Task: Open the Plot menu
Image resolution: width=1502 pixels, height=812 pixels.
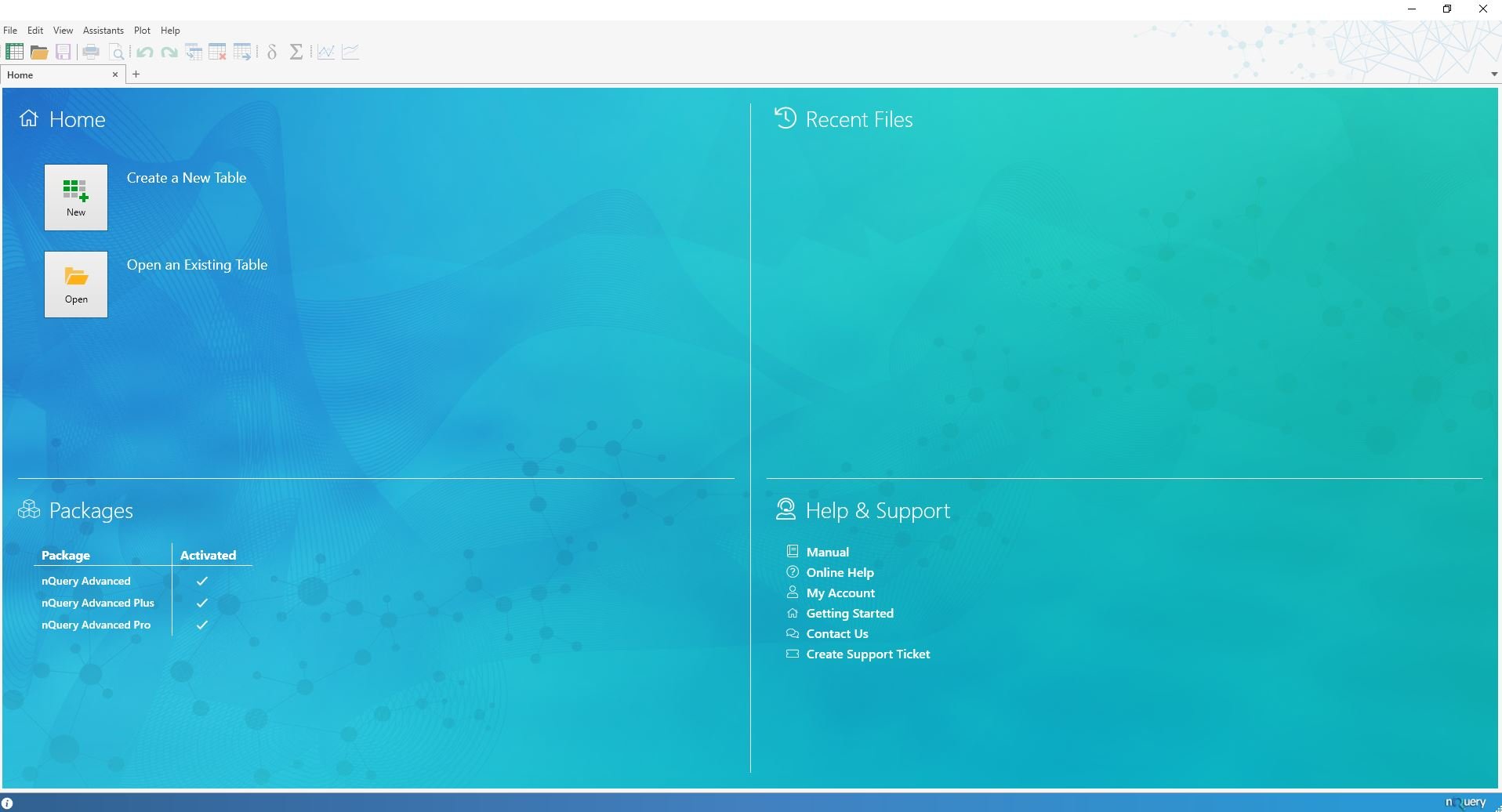Action: (142, 31)
